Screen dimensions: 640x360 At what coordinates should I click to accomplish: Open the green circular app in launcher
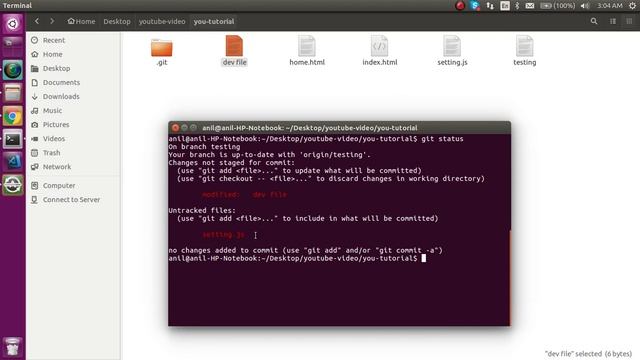pyautogui.click(x=13, y=185)
